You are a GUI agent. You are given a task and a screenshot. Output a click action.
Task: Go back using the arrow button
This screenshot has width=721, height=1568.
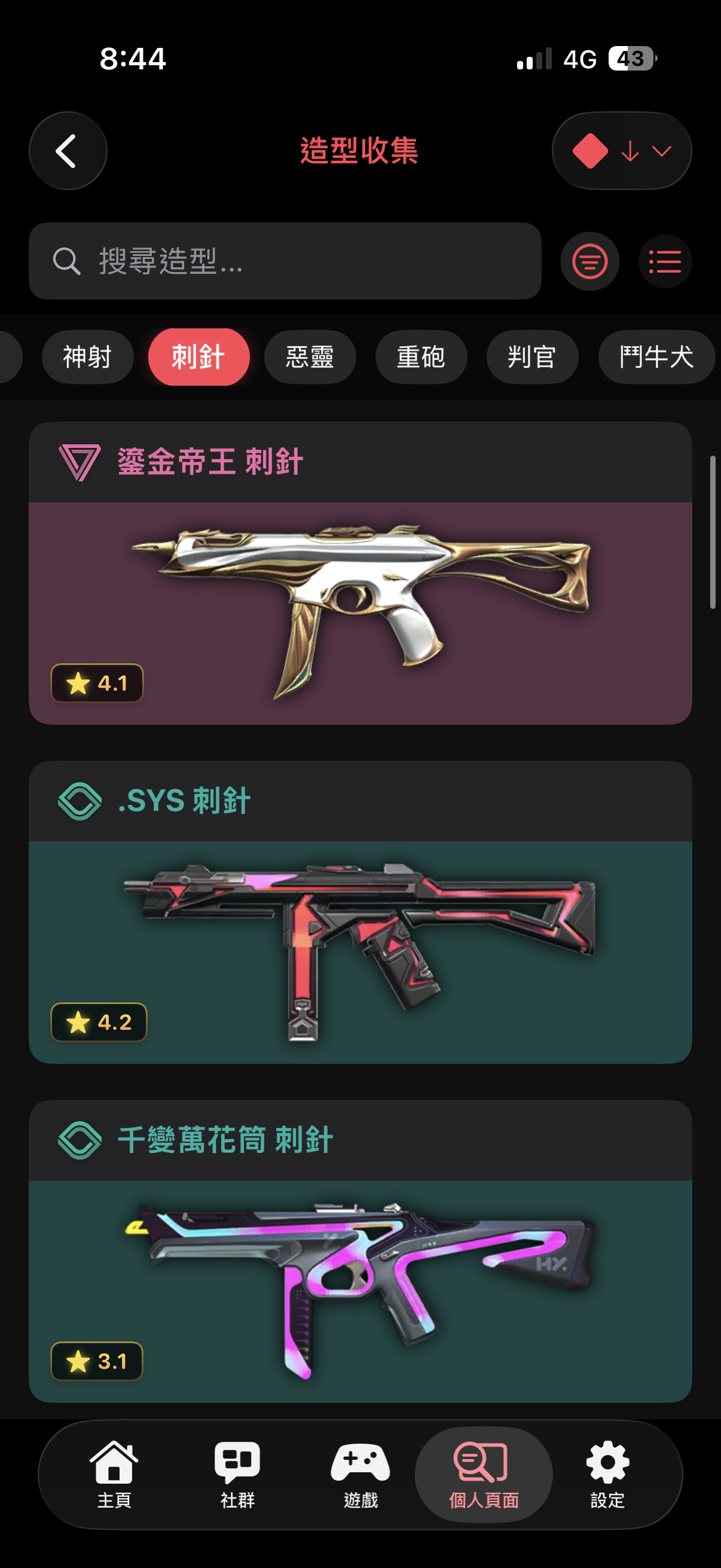pos(68,150)
